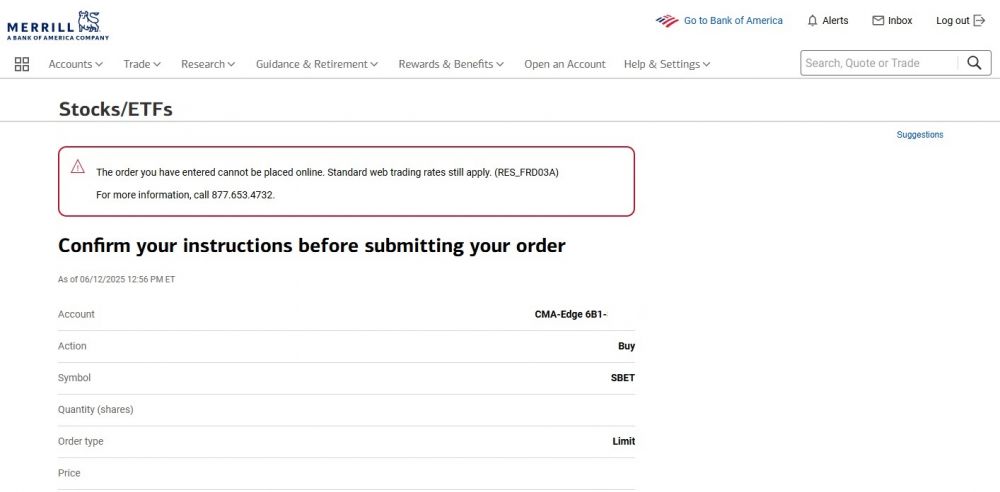Expand the Accounts dropdown menu
The height and width of the screenshot is (492, 1000).
[76, 64]
